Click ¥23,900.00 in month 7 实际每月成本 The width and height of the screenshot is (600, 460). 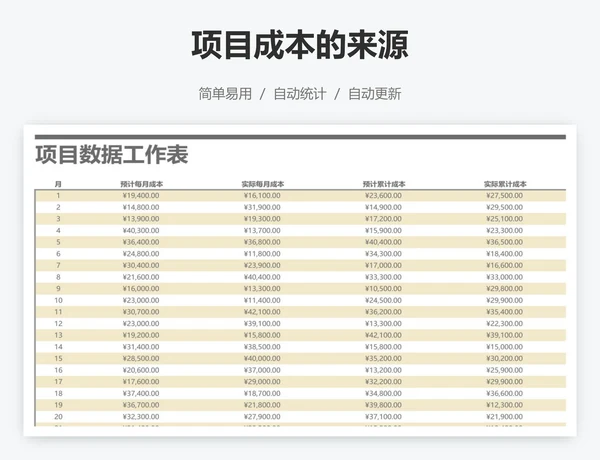[262, 265]
